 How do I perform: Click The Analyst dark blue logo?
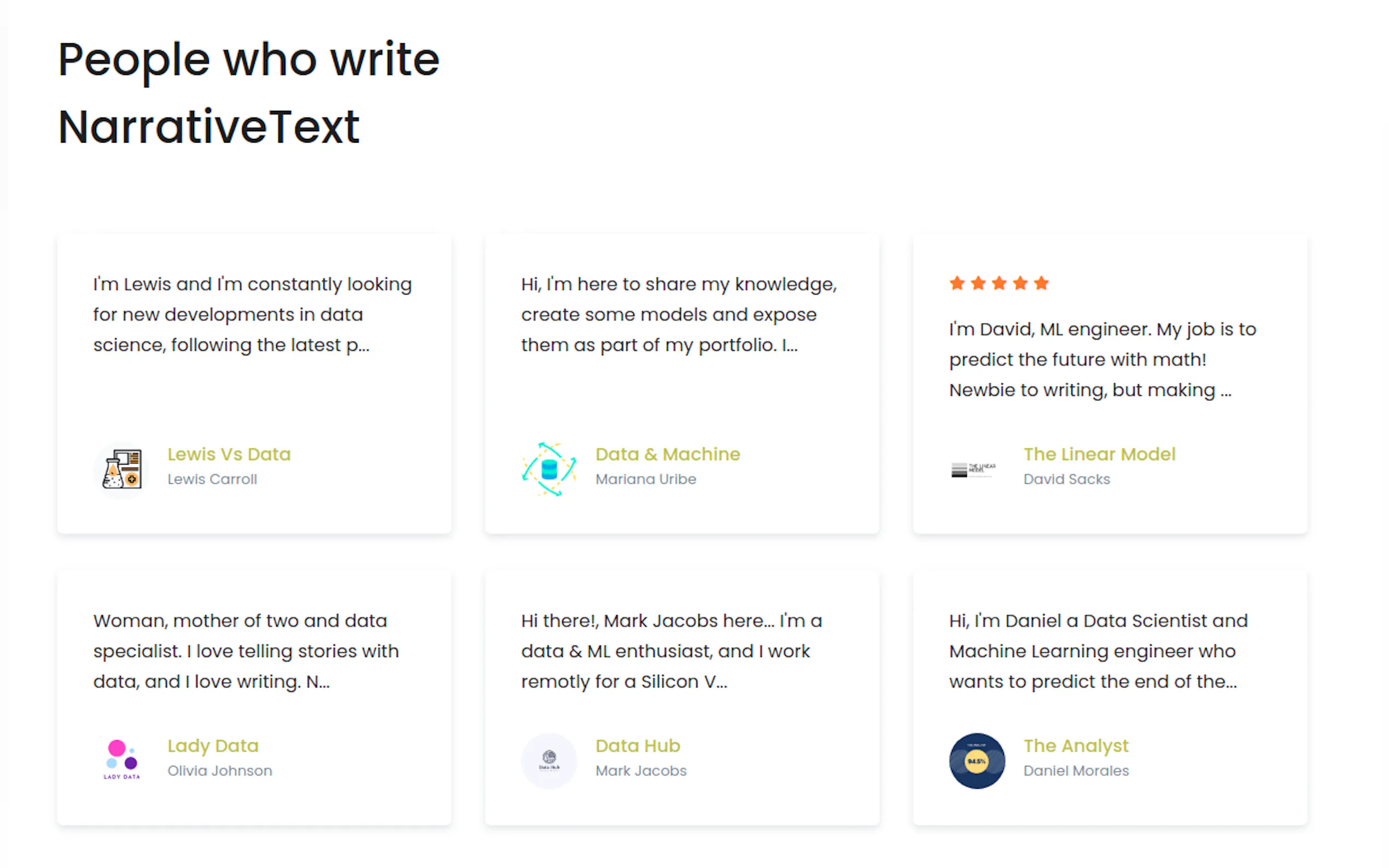[x=976, y=760]
